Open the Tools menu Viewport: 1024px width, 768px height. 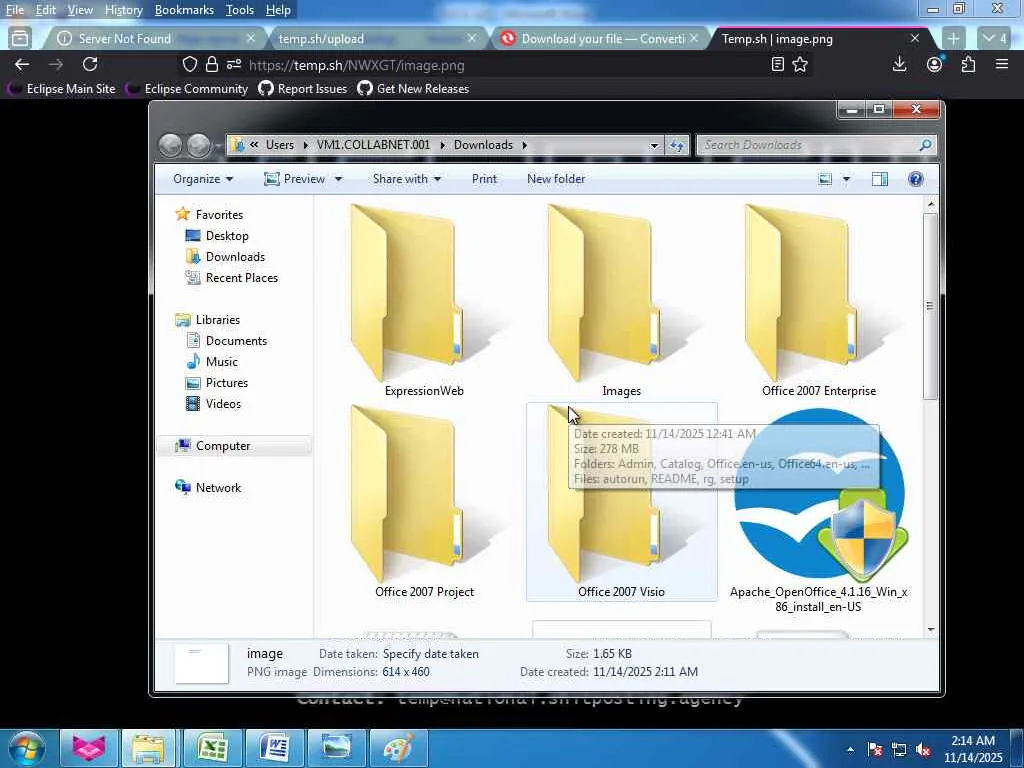point(240,10)
